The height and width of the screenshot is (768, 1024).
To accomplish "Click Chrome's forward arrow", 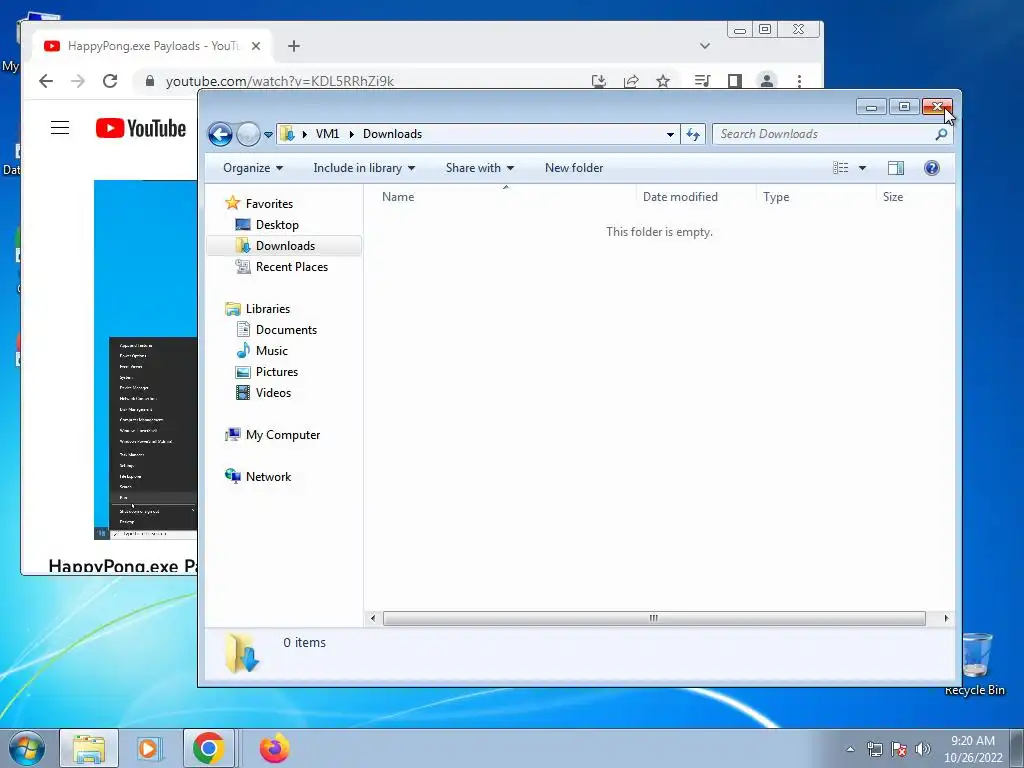I will (78, 81).
